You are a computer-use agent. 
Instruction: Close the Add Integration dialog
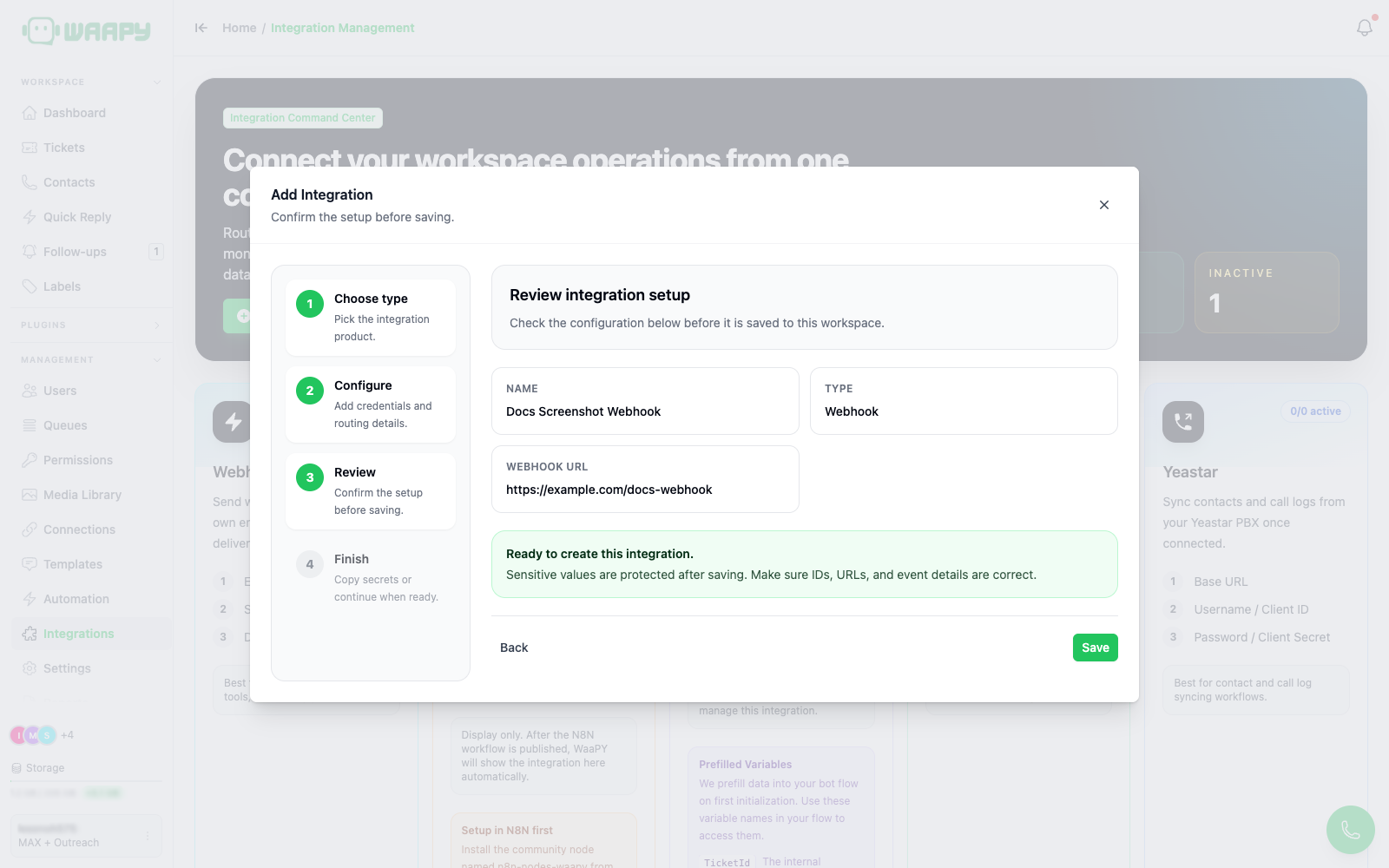[x=1104, y=205]
